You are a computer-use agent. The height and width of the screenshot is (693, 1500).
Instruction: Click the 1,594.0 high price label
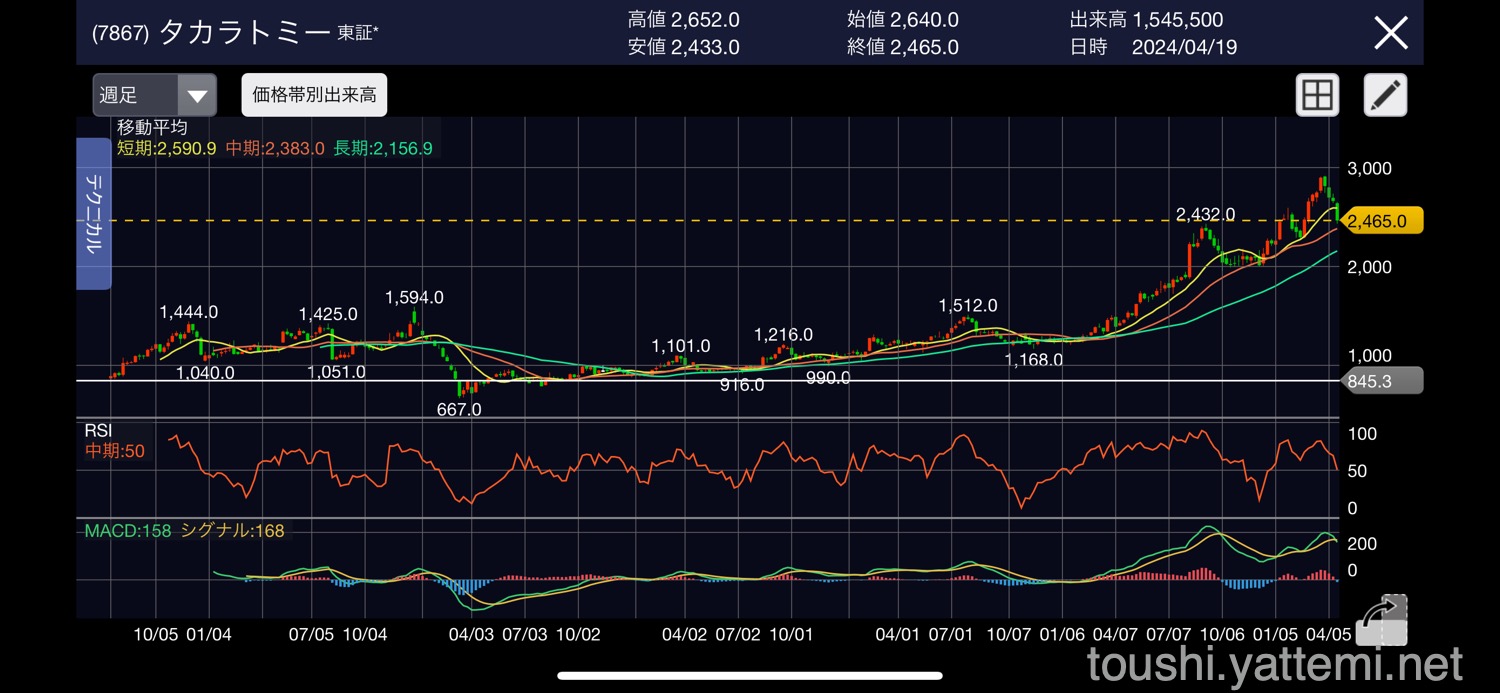point(414,298)
